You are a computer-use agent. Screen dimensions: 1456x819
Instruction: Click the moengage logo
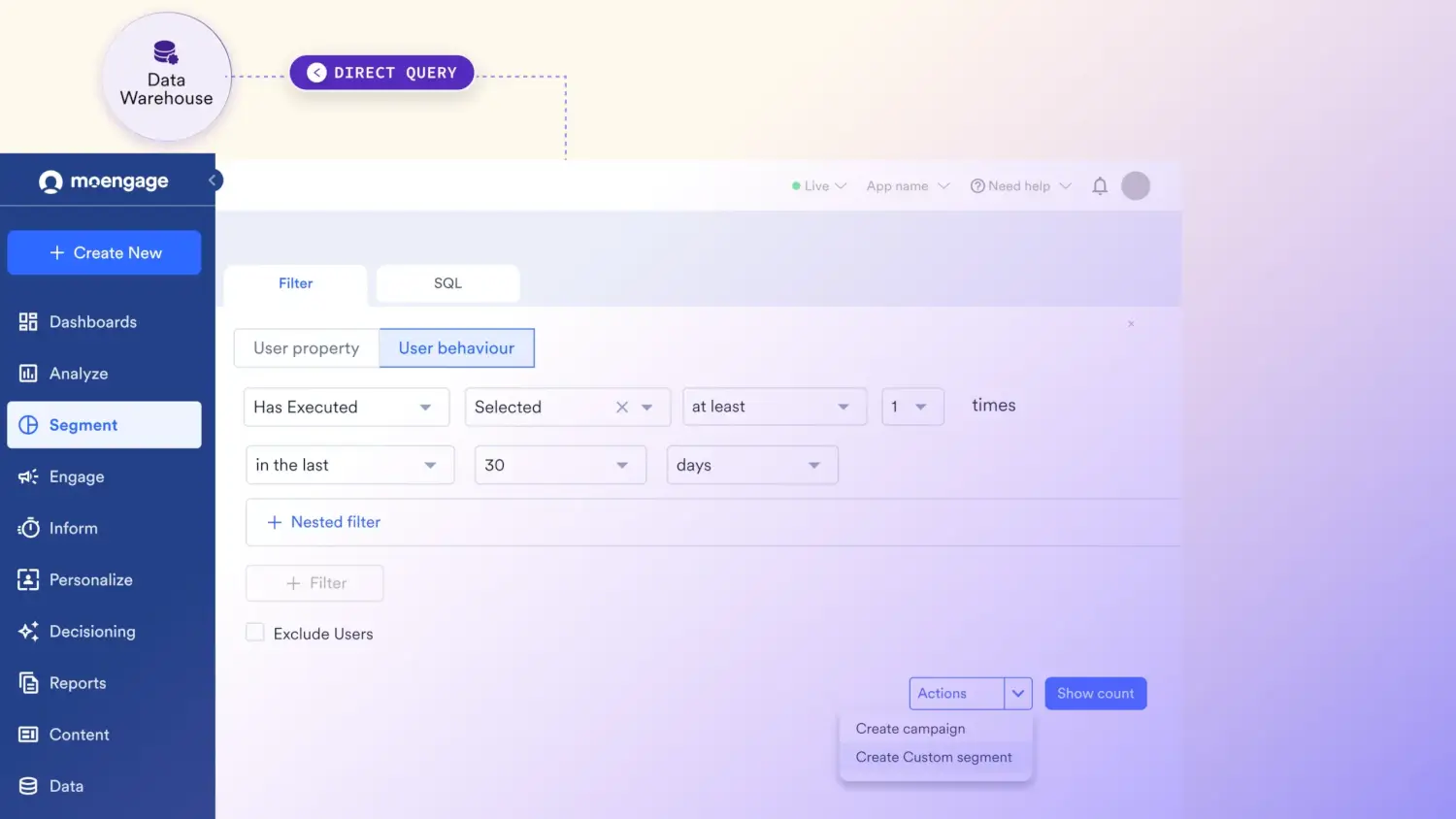(104, 181)
